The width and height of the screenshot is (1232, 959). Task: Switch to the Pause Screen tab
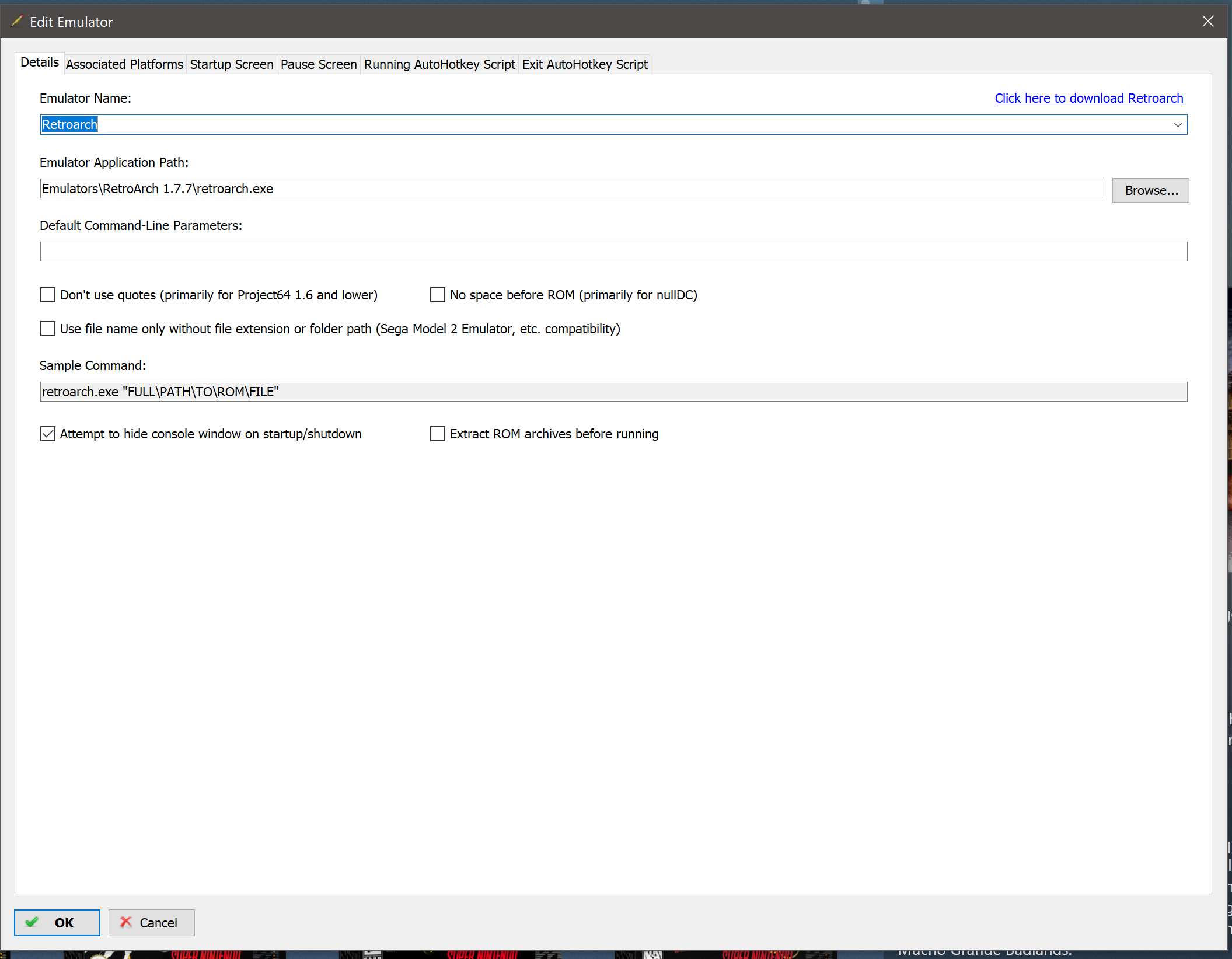(319, 64)
